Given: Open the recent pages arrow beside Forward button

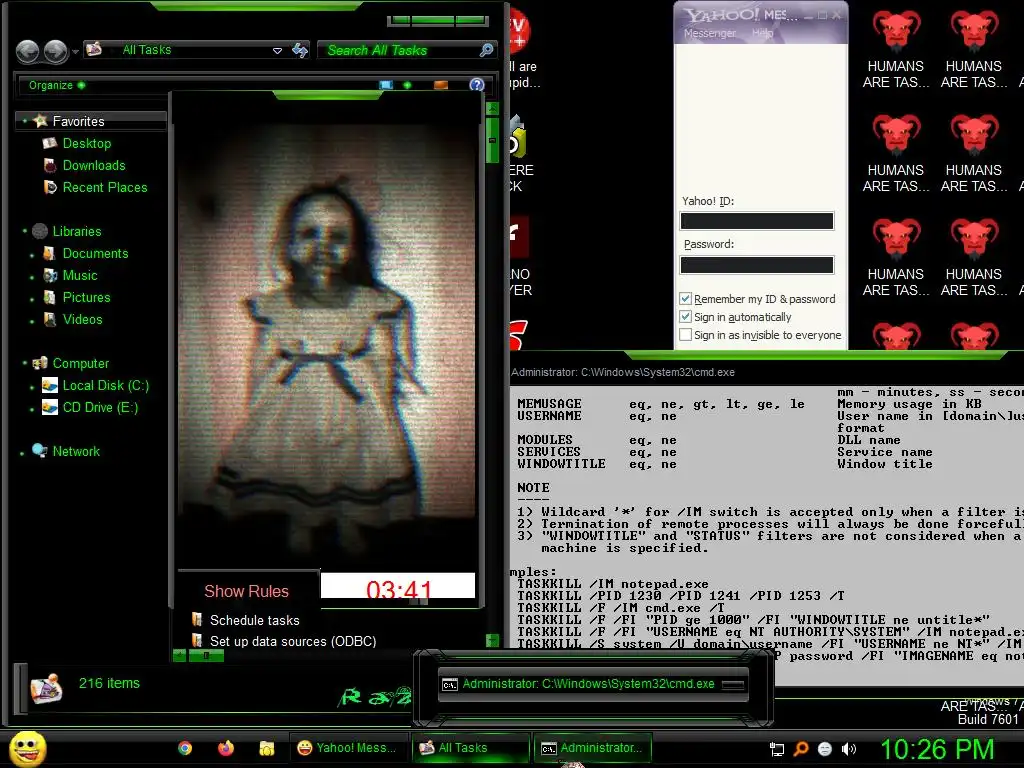Looking at the screenshot, I should (76, 52).
